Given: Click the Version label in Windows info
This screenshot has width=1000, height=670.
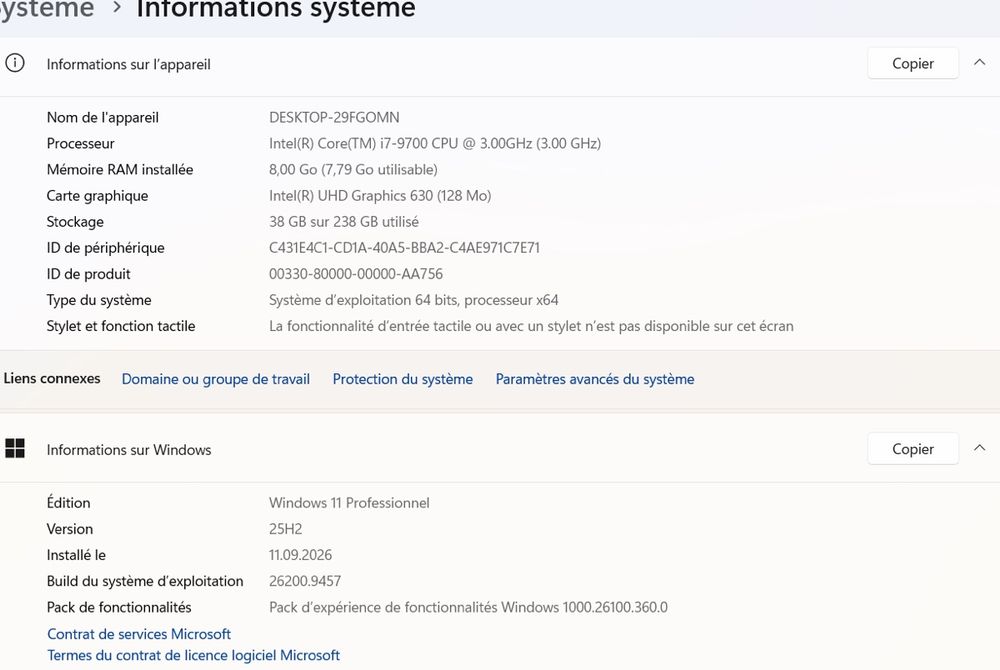Looking at the screenshot, I should [x=70, y=529].
